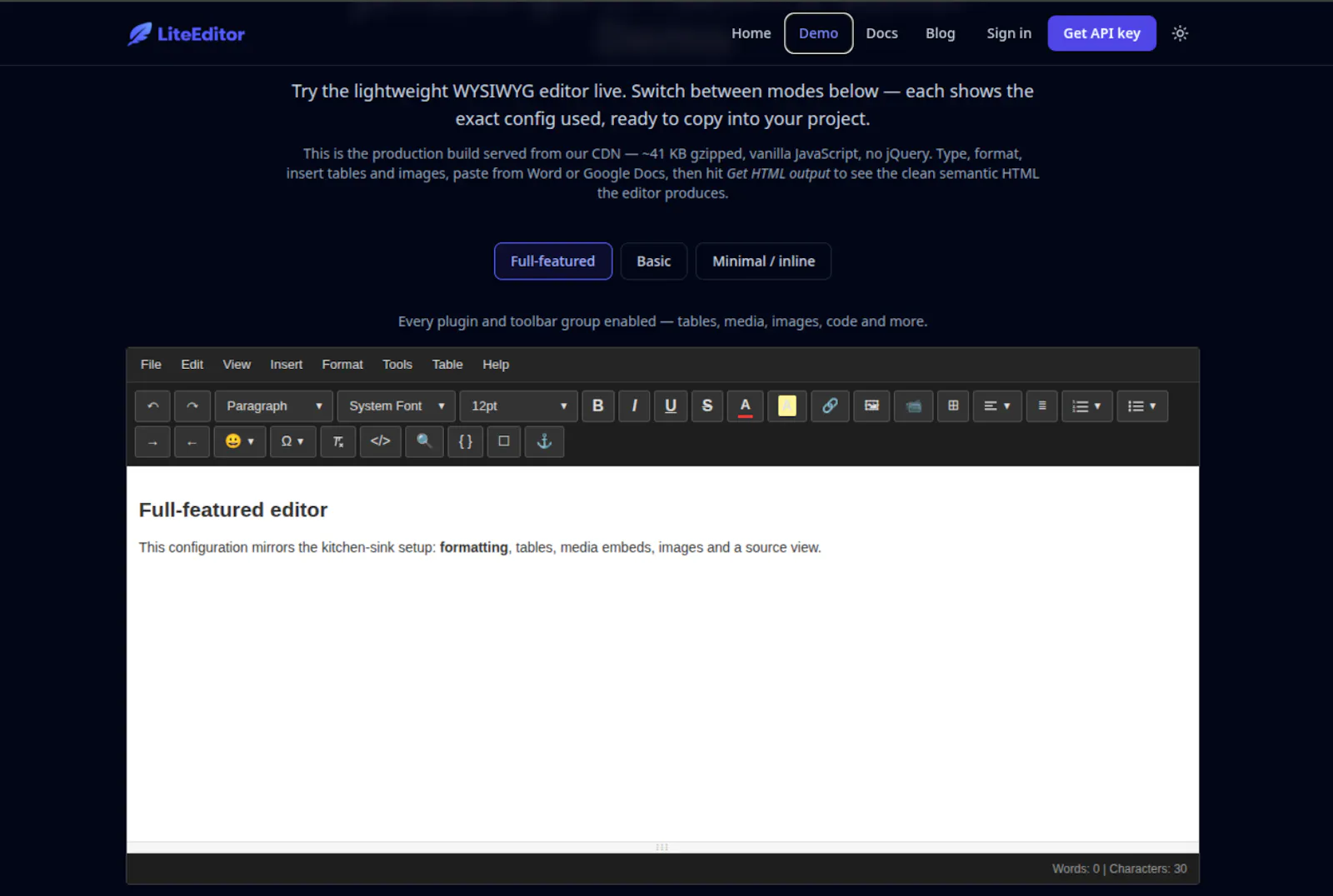This screenshot has width=1333, height=896.
Task: Open the View menu in the editor
Action: tap(237, 365)
